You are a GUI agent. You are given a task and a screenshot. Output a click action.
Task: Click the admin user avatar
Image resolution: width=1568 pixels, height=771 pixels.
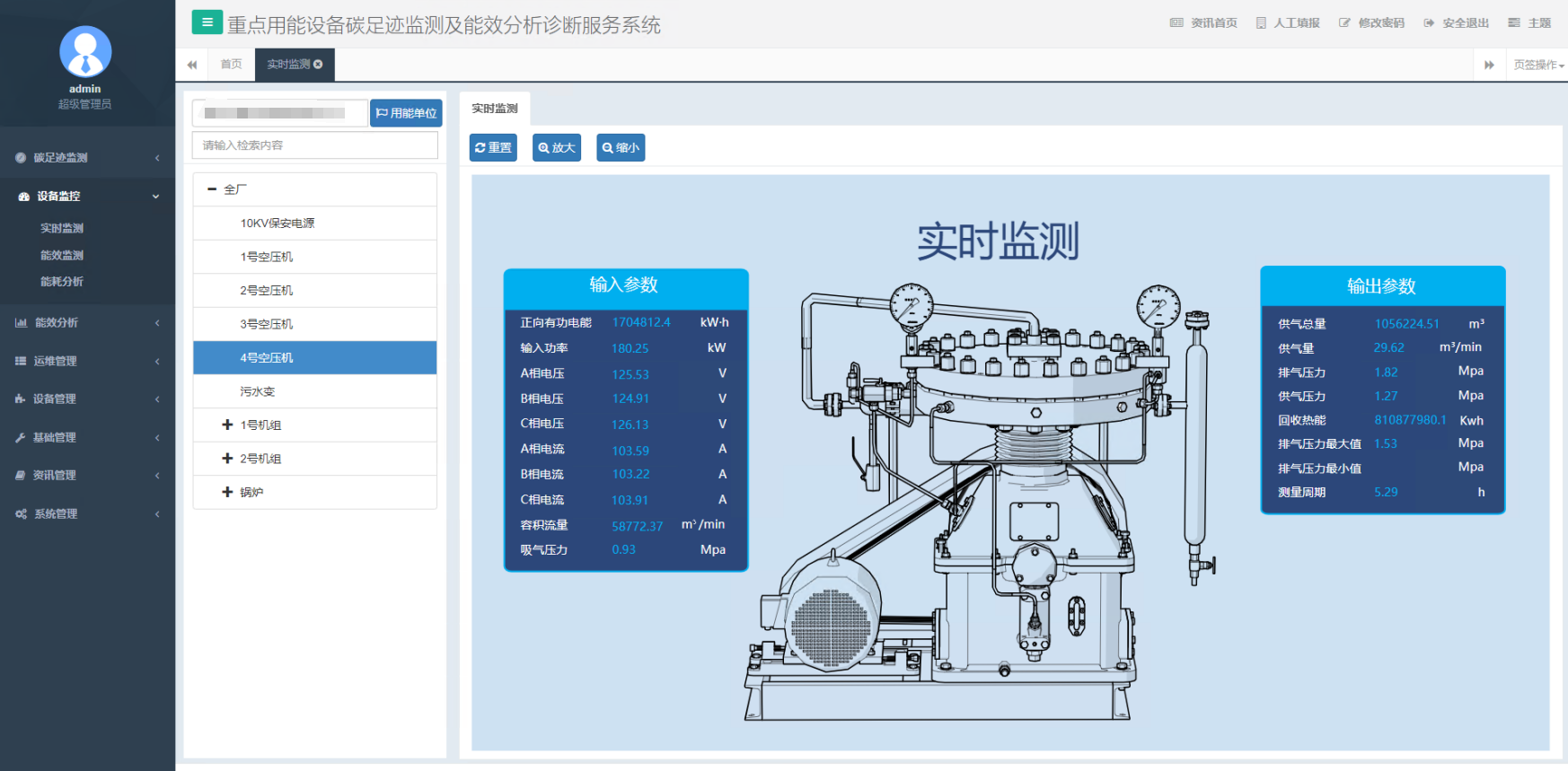tap(85, 51)
